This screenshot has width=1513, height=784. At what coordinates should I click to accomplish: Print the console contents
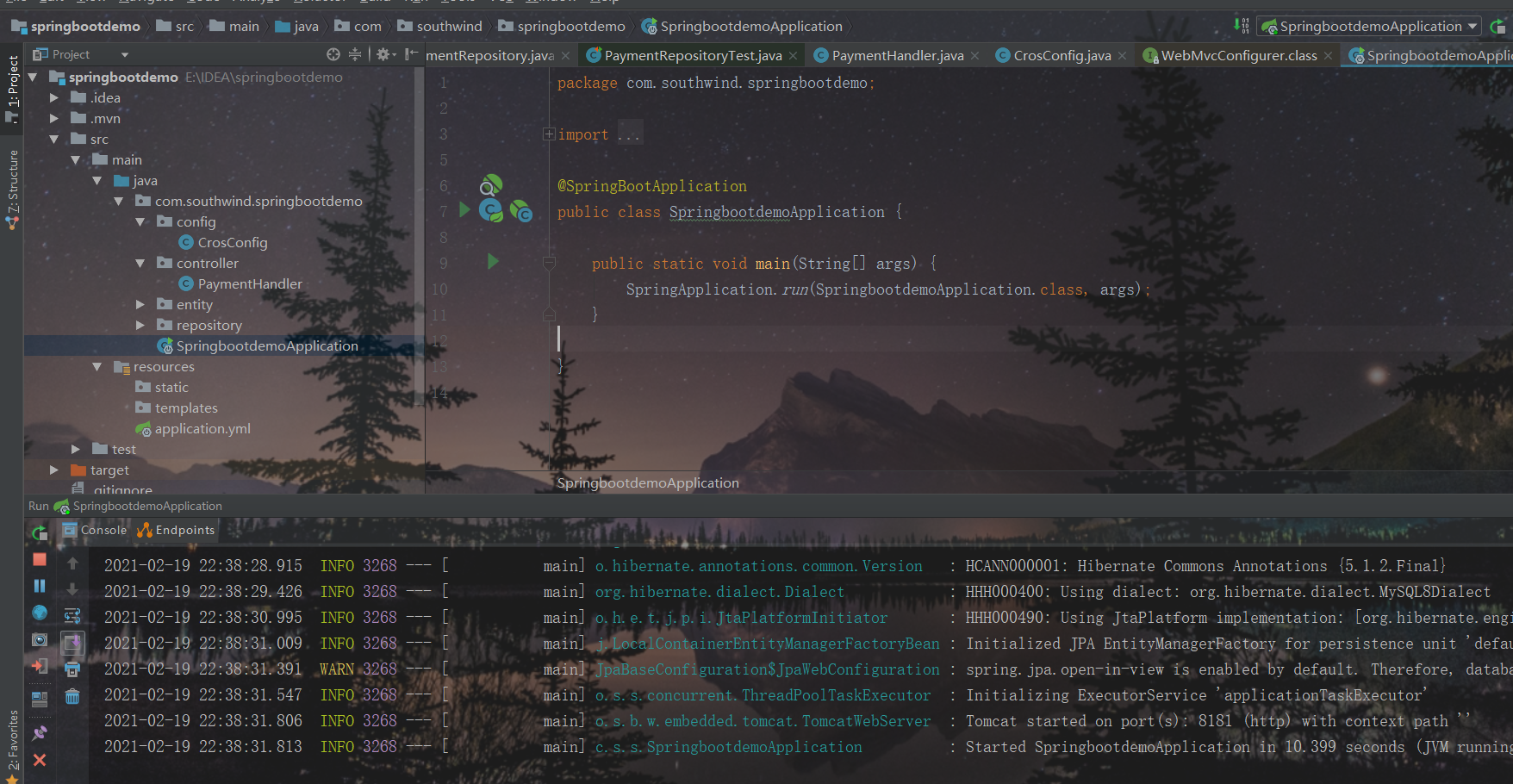pyautogui.click(x=72, y=668)
